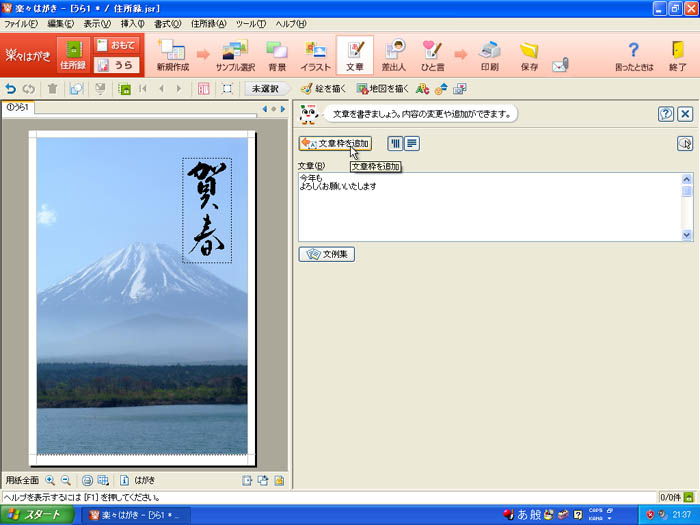Click the Windows スタート button
Image resolution: width=700 pixels, height=525 pixels.
tap(38, 515)
